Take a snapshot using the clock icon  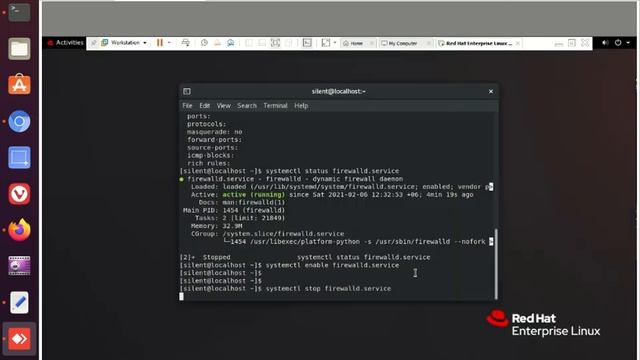pos(204,43)
